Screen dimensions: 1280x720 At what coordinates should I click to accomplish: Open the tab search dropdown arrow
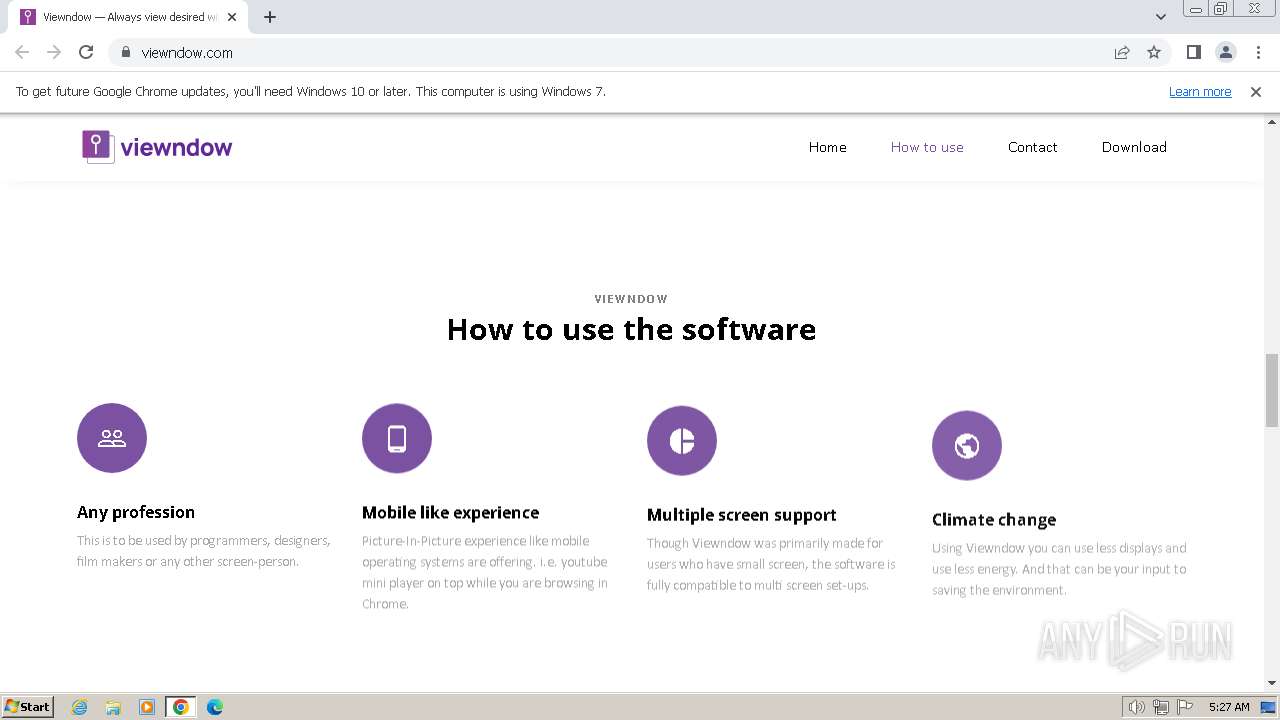[x=1160, y=17]
